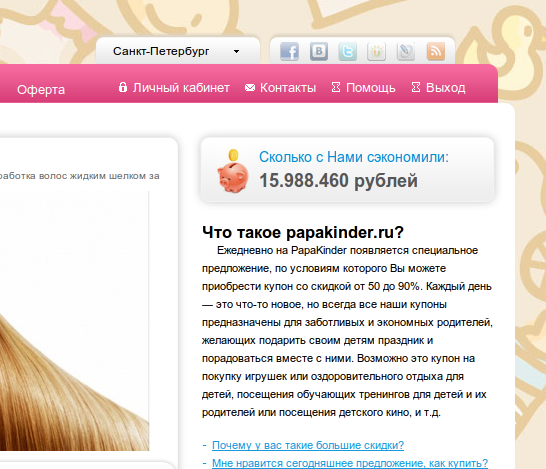Click the 15.988.460 рублей amount

click(338, 181)
